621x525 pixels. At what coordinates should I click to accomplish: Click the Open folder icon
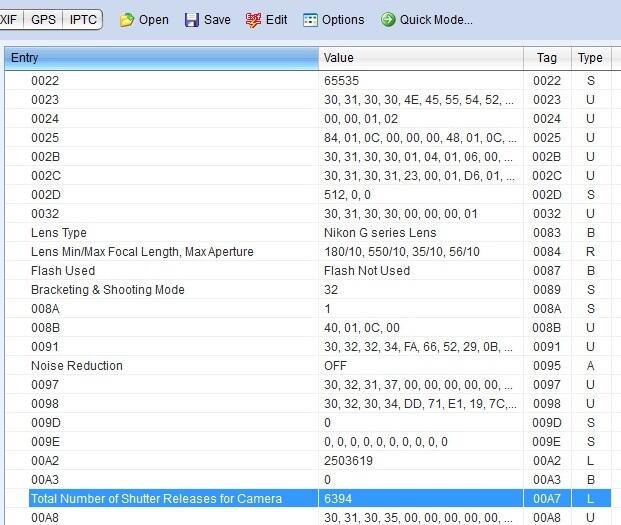click(126, 20)
